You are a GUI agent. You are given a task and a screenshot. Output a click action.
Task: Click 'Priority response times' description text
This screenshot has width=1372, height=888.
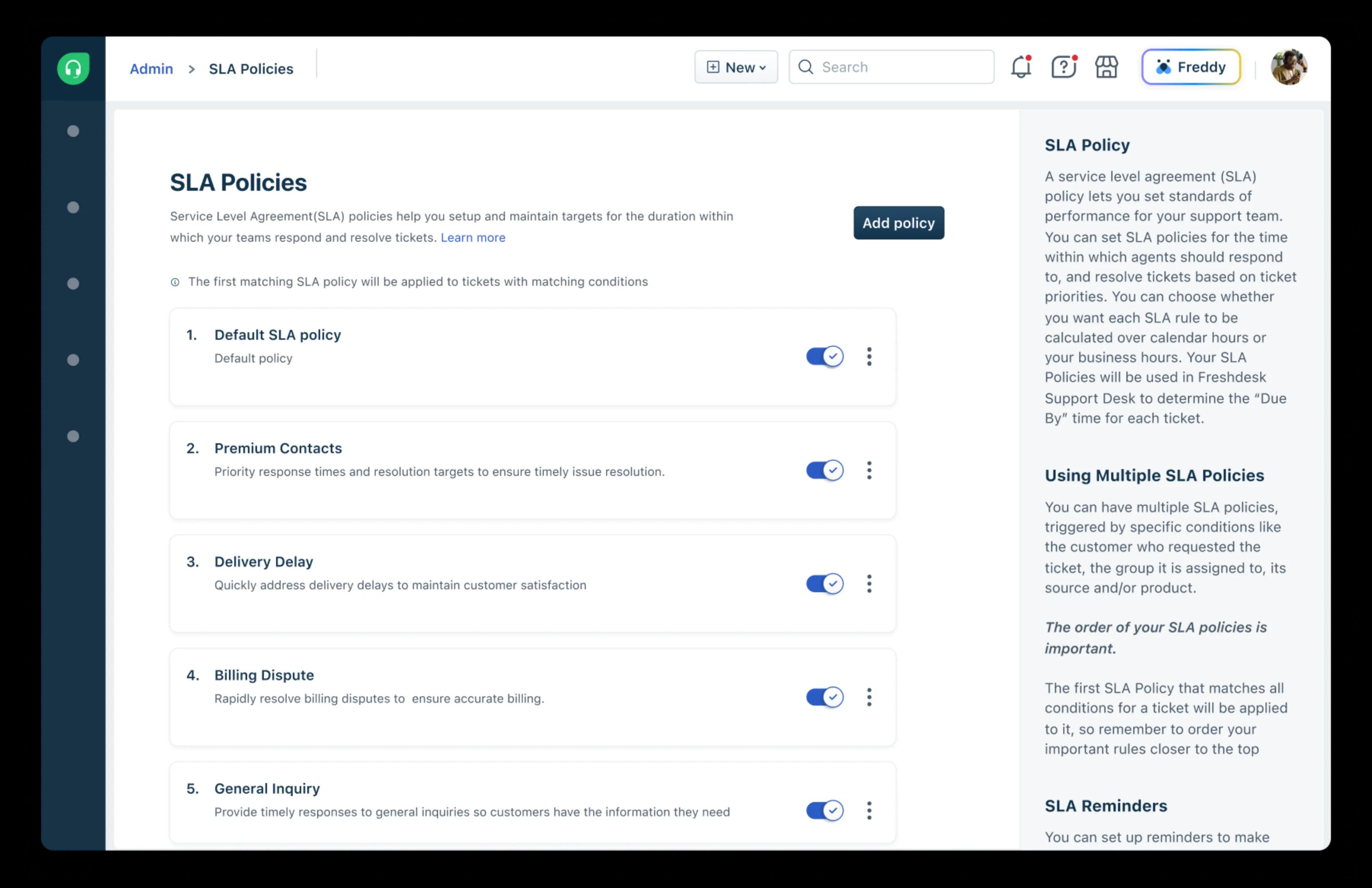tap(439, 472)
